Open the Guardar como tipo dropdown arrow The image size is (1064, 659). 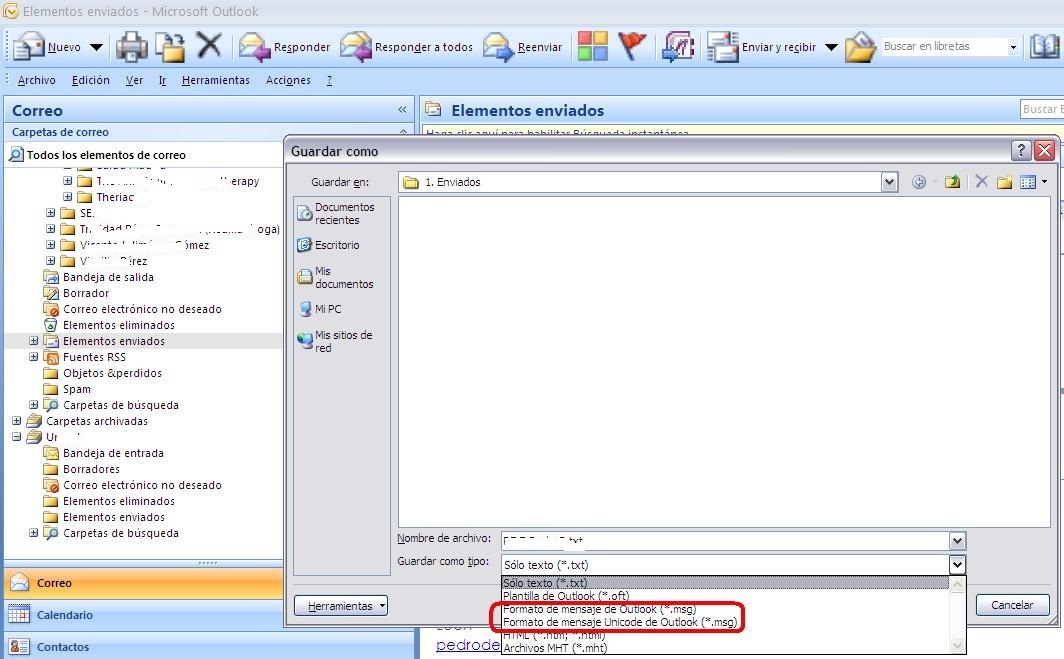tap(957, 565)
